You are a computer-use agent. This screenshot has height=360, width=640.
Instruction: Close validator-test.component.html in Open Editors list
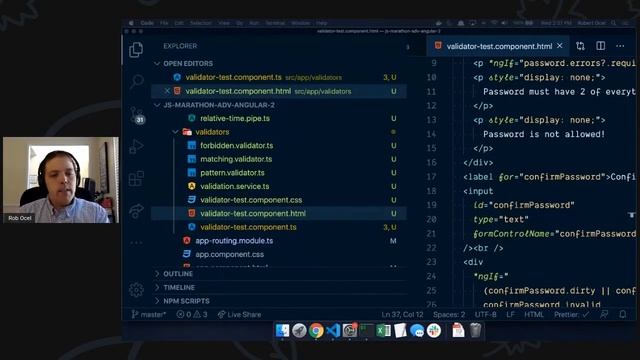167,91
